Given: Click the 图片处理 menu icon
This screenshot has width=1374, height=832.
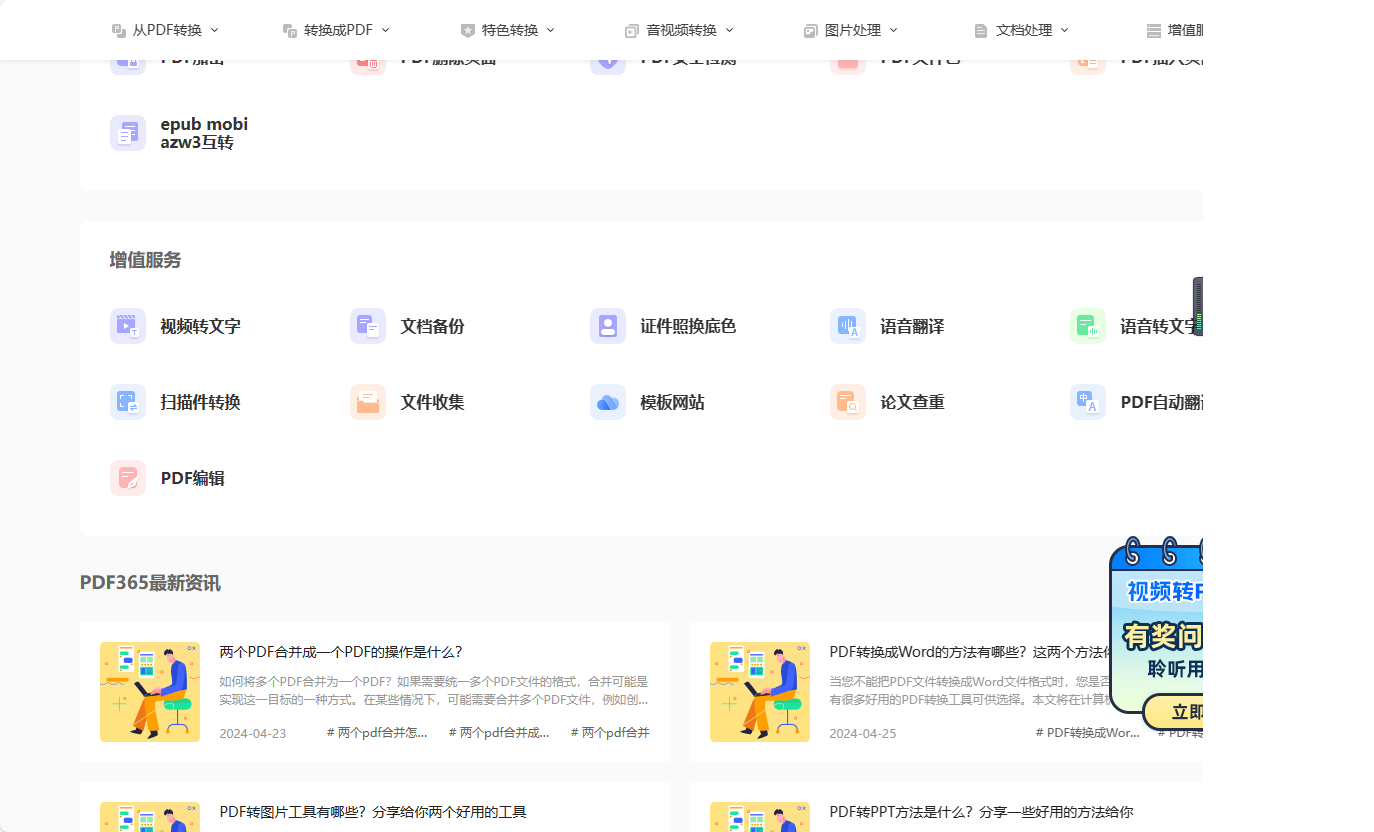Looking at the screenshot, I should 811,31.
